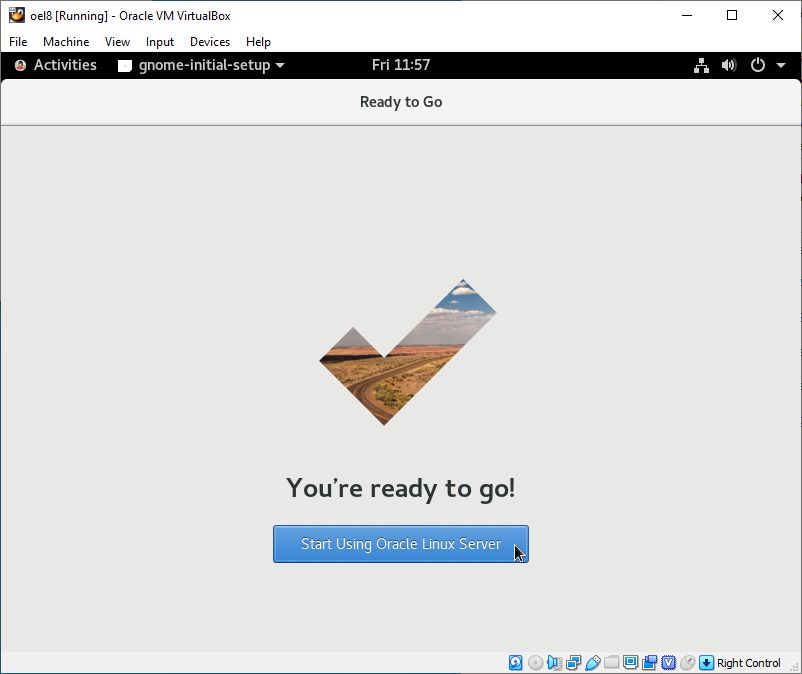This screenshot has width=802, height=674.
Task: Click the optical drive status icon
Action: [535, 663]
